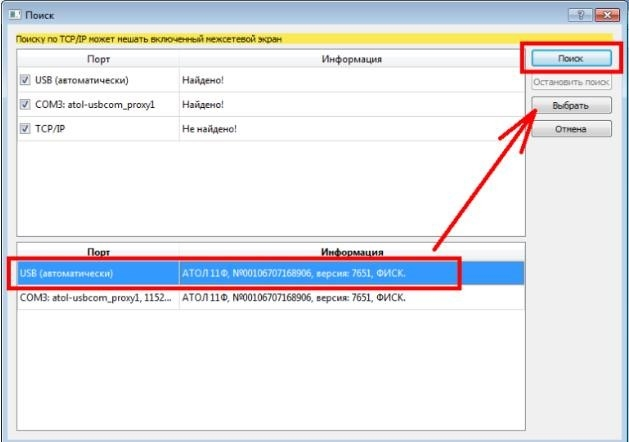
Task: Click the Поиск search button
Action: point(571,59)
